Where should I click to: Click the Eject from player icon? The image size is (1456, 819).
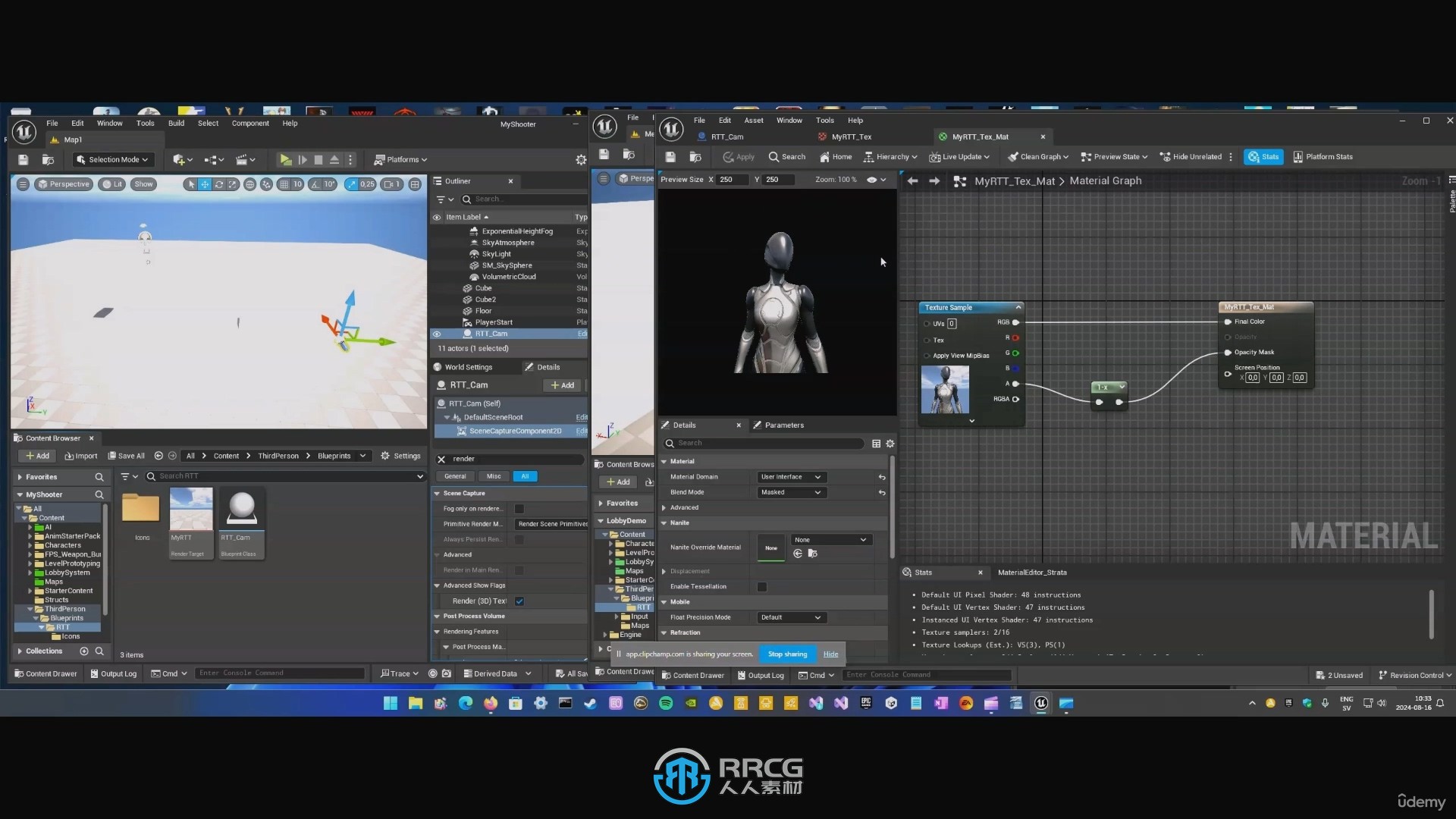(334, 160)
